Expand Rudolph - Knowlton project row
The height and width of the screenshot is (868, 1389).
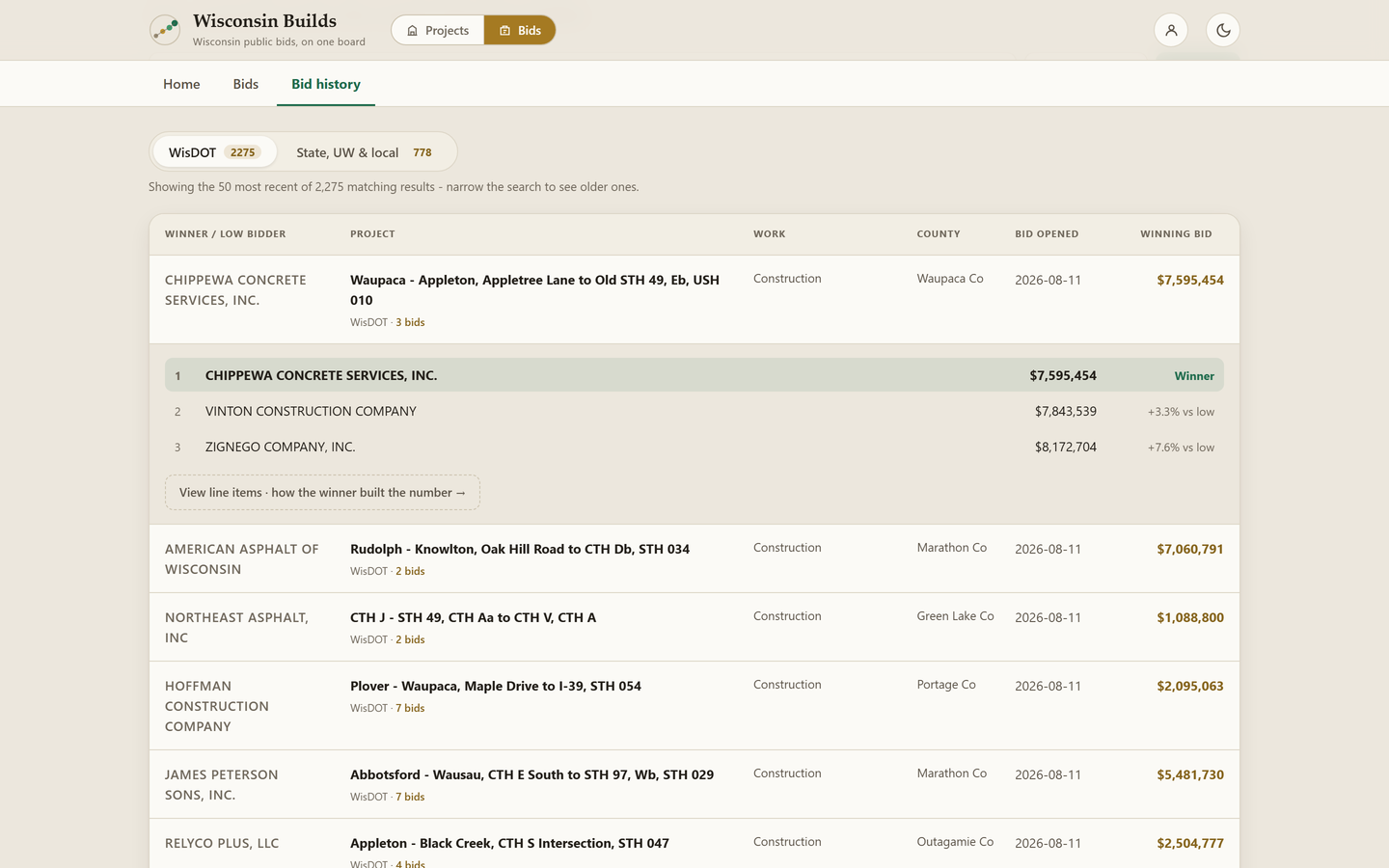(x=694, y=559)
